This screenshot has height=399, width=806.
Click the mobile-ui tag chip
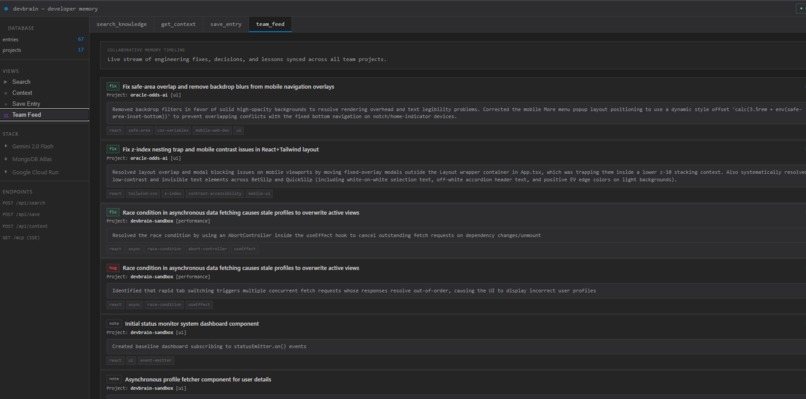coord(259,194)
